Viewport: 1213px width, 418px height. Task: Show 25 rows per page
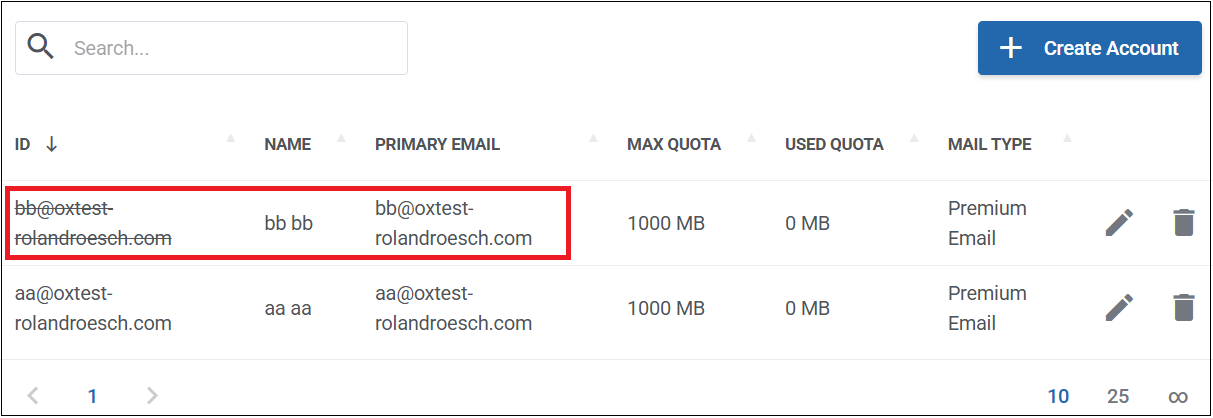point(1118,396)
